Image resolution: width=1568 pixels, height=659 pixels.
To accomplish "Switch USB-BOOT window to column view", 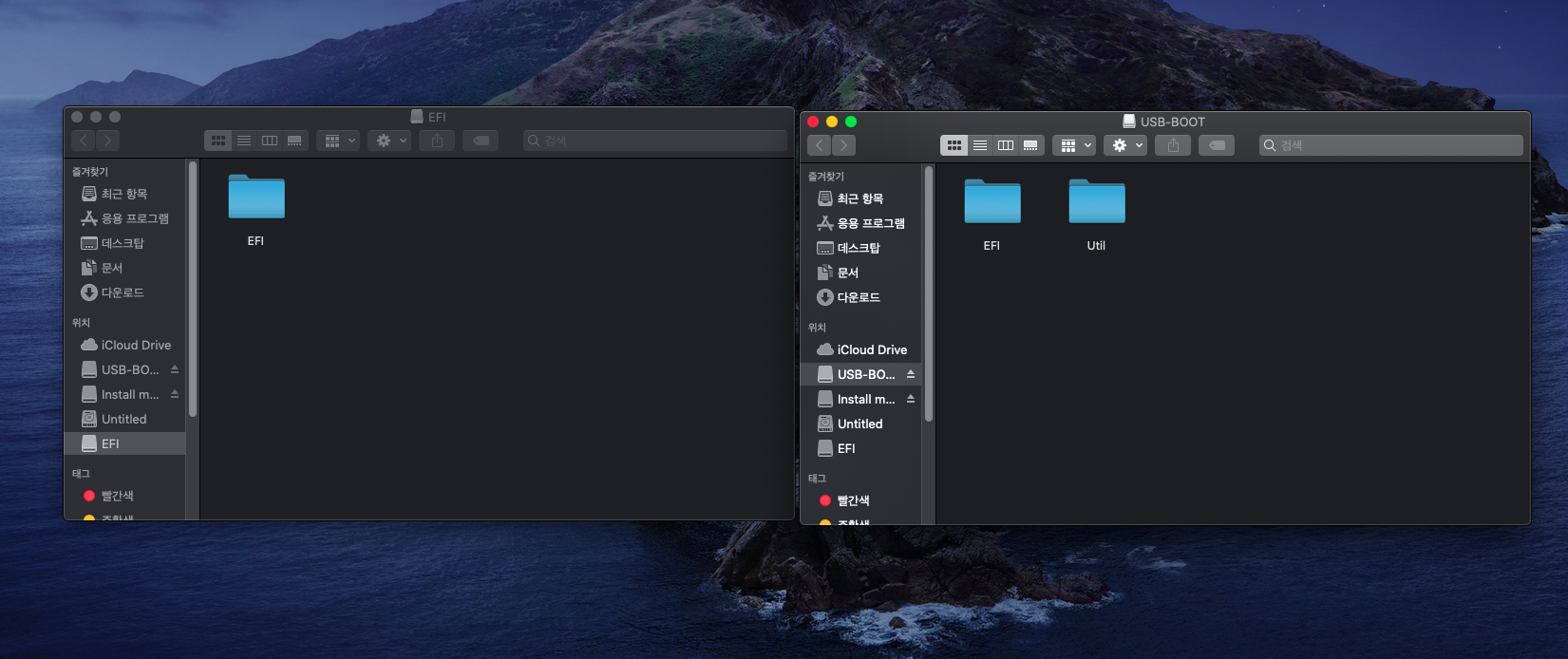I will click(1006, 145).
